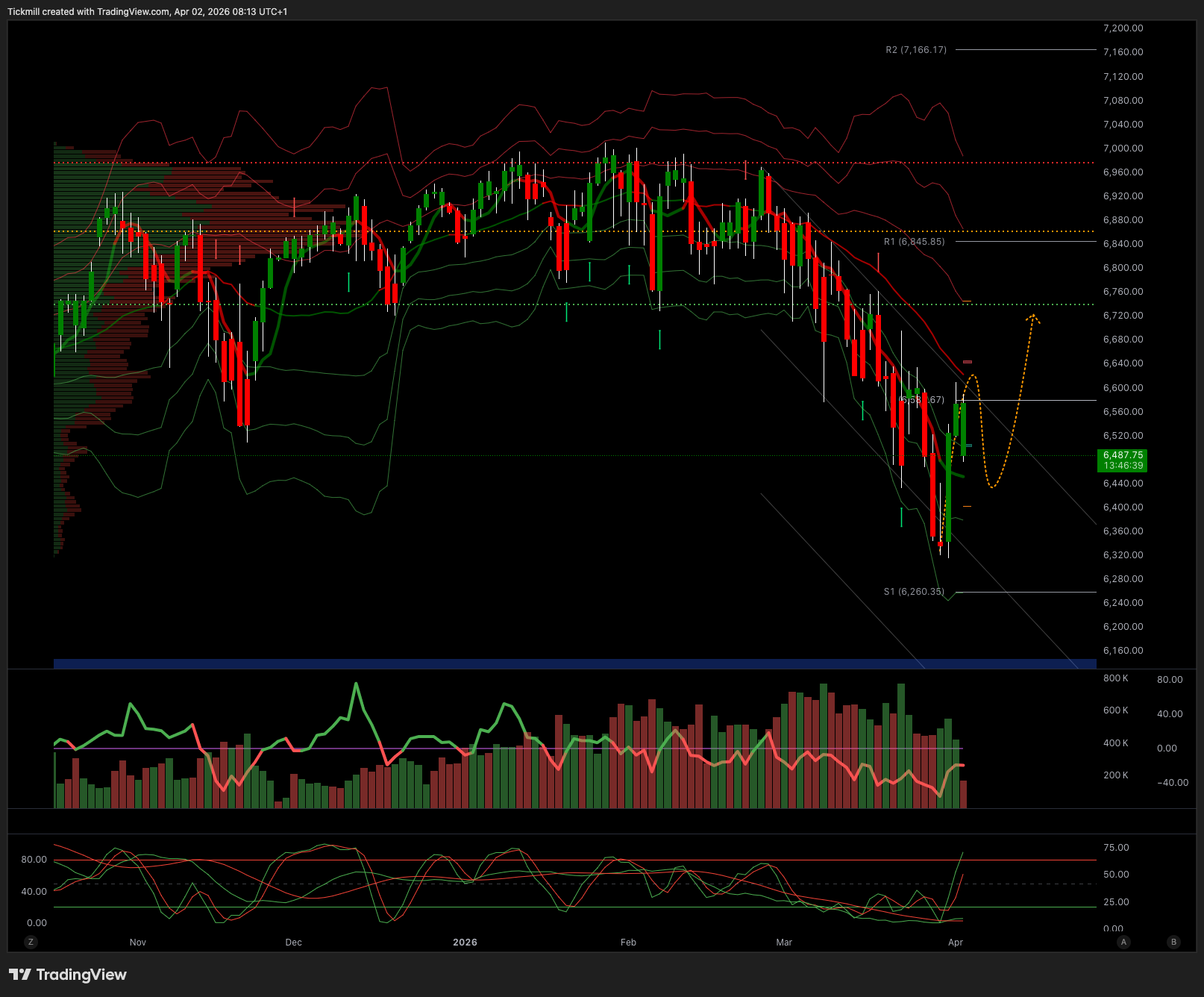
Task: Click the Tickmill created with TradingView.com header
Action: [x=147, y=12]
